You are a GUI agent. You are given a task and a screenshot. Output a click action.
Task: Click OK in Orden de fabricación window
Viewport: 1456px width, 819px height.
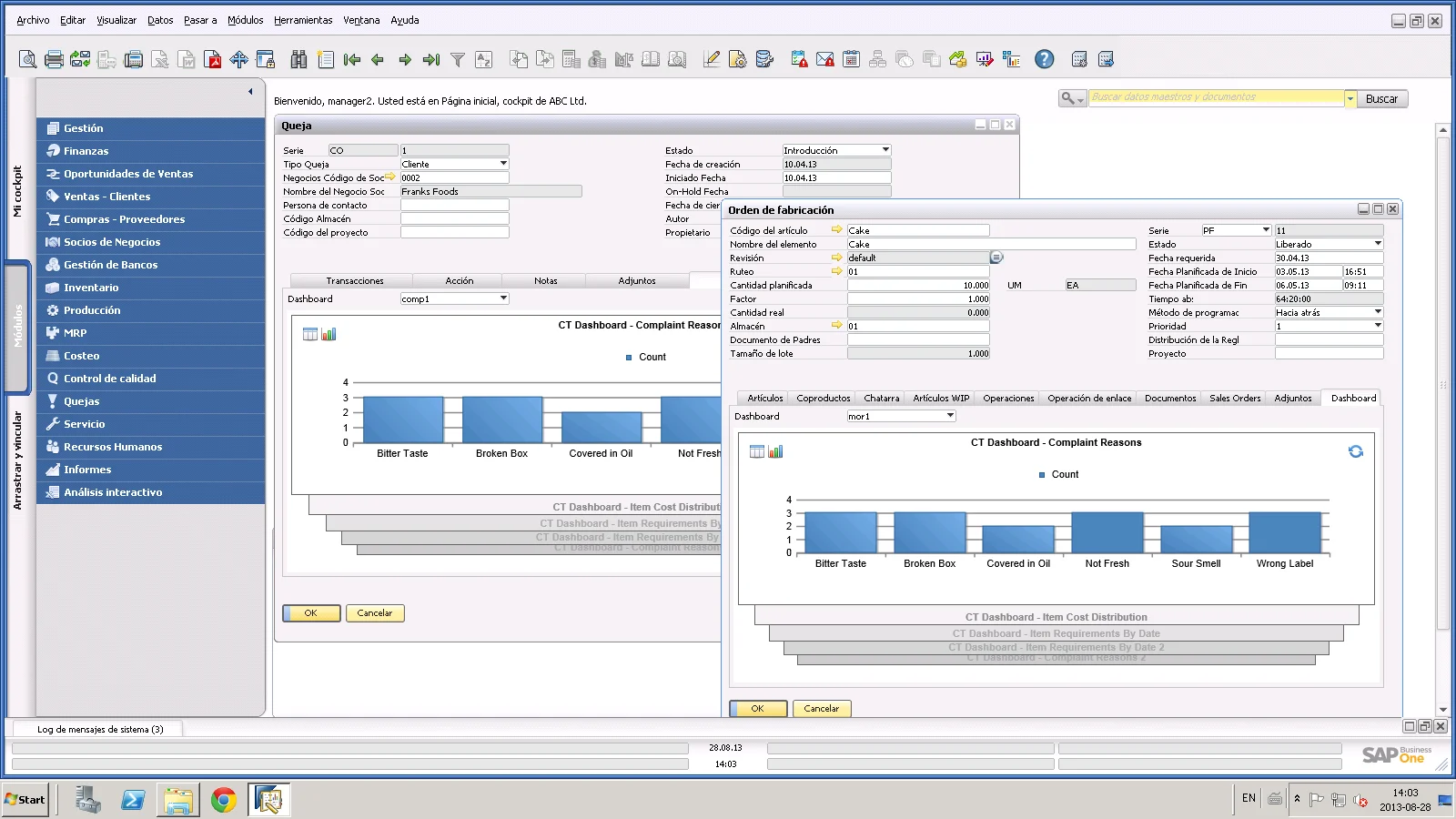tap(758, 709)
